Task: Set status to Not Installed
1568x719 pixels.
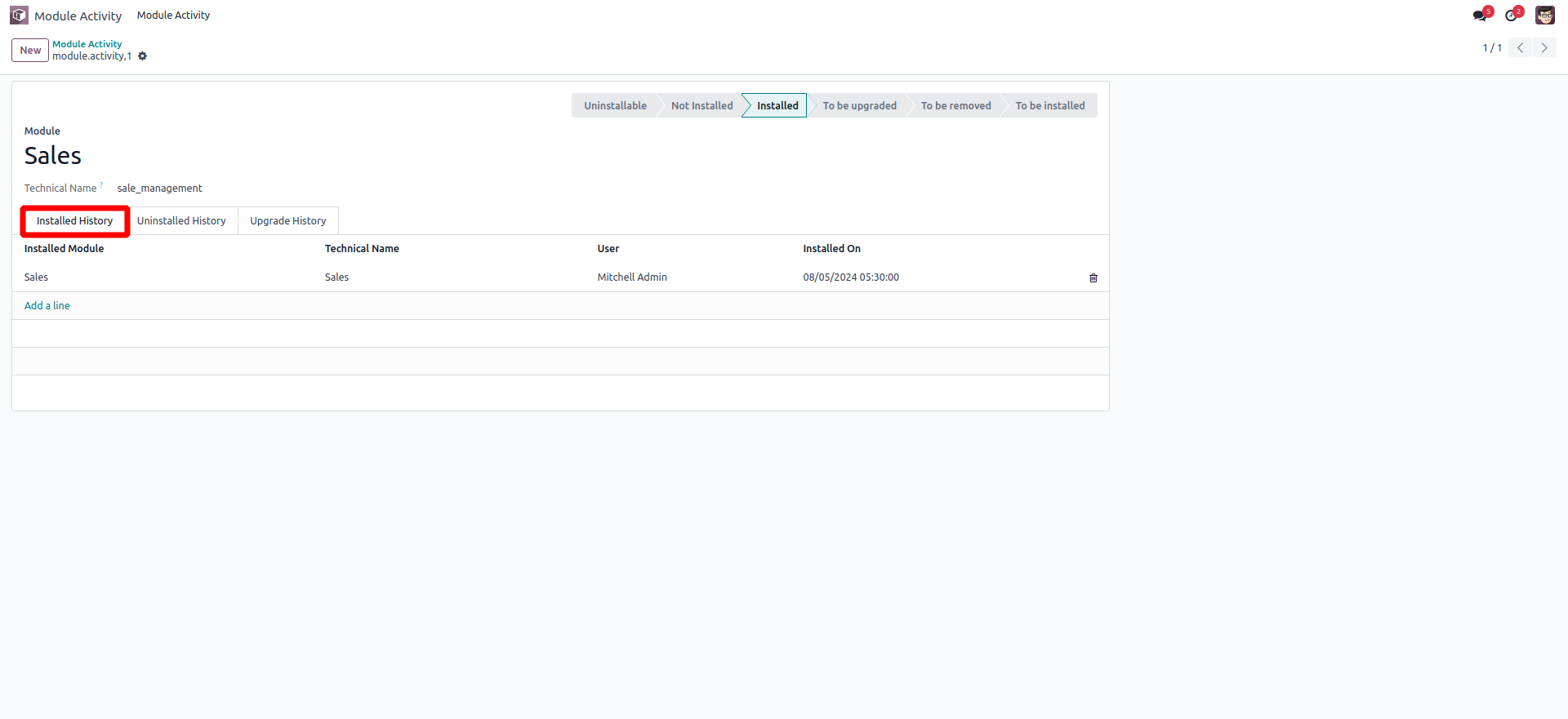Action: (x=702, y=105)
